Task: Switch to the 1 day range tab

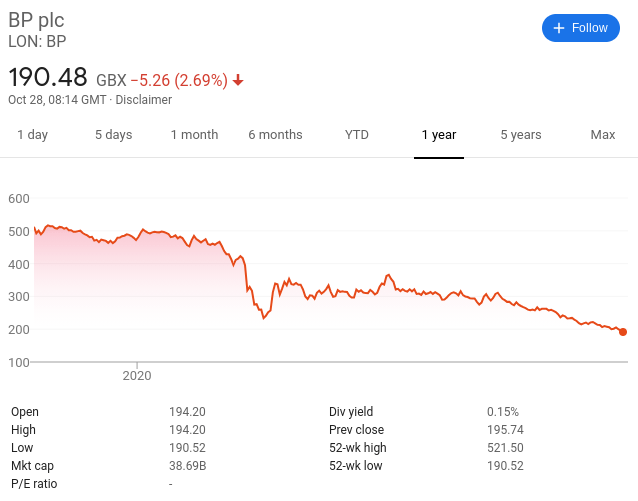Action: pyautogui.click(x=33, y=135)
